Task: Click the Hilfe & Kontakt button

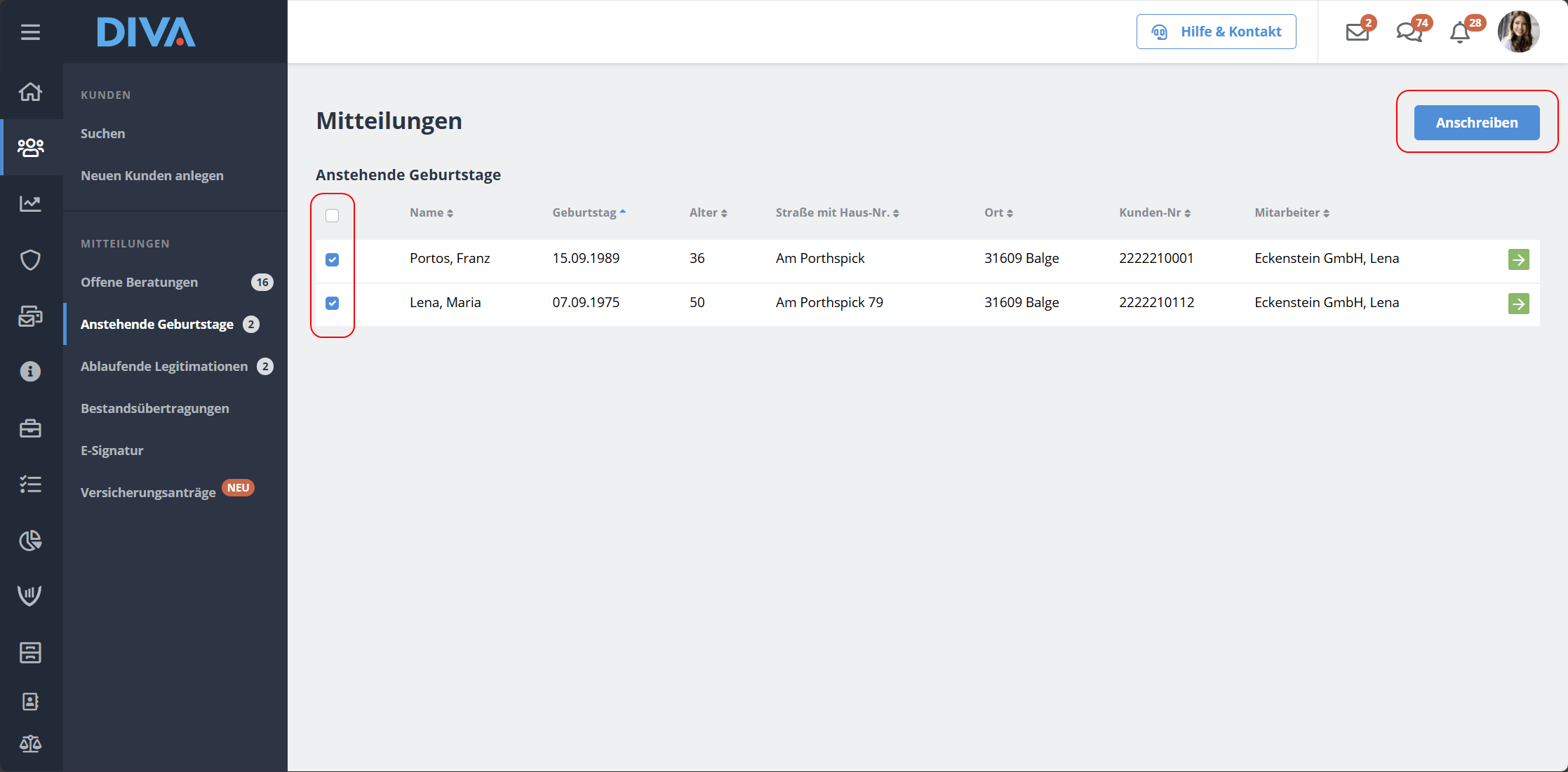Action: click(1216, 32)
